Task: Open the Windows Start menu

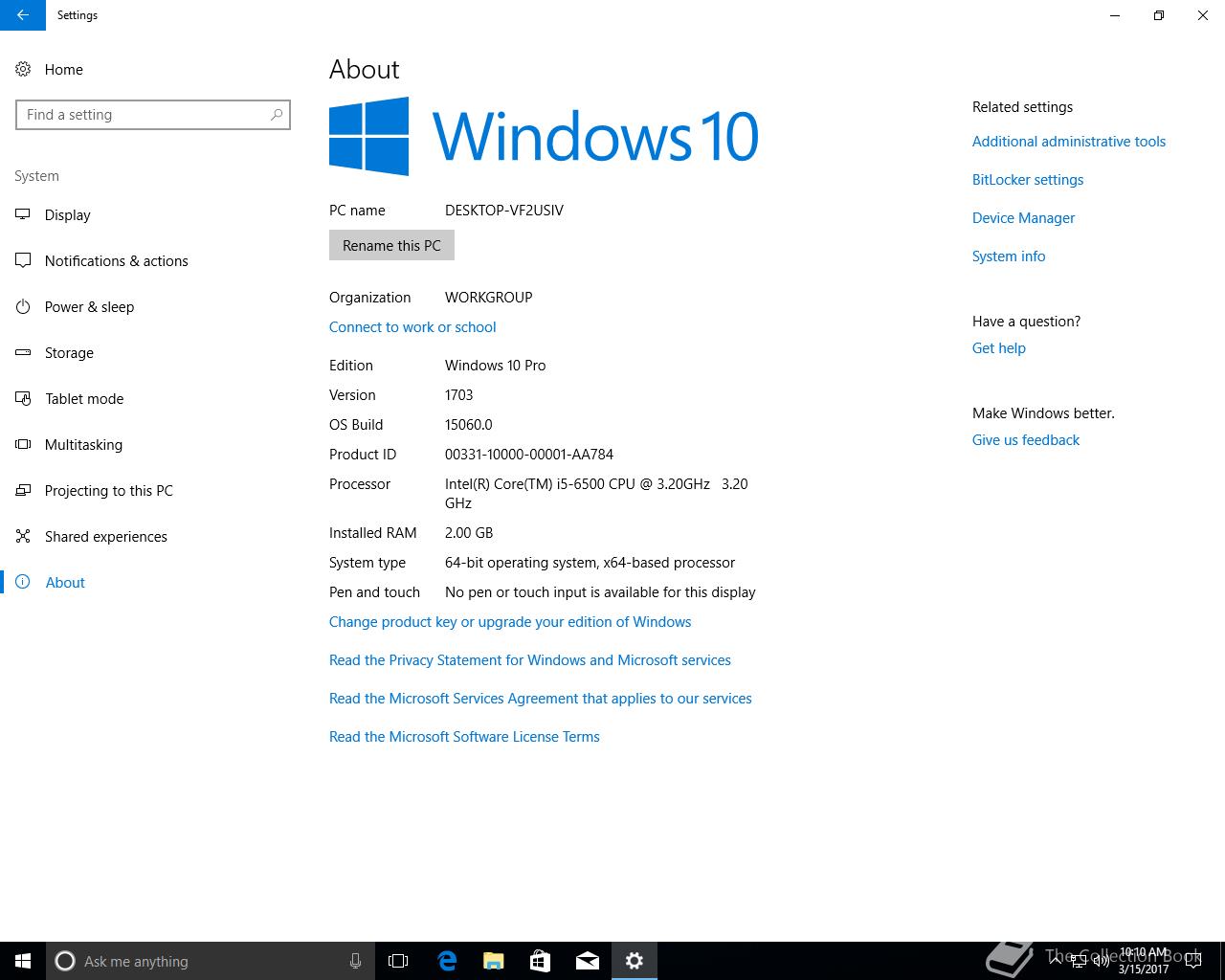Action: click(23, 961)
